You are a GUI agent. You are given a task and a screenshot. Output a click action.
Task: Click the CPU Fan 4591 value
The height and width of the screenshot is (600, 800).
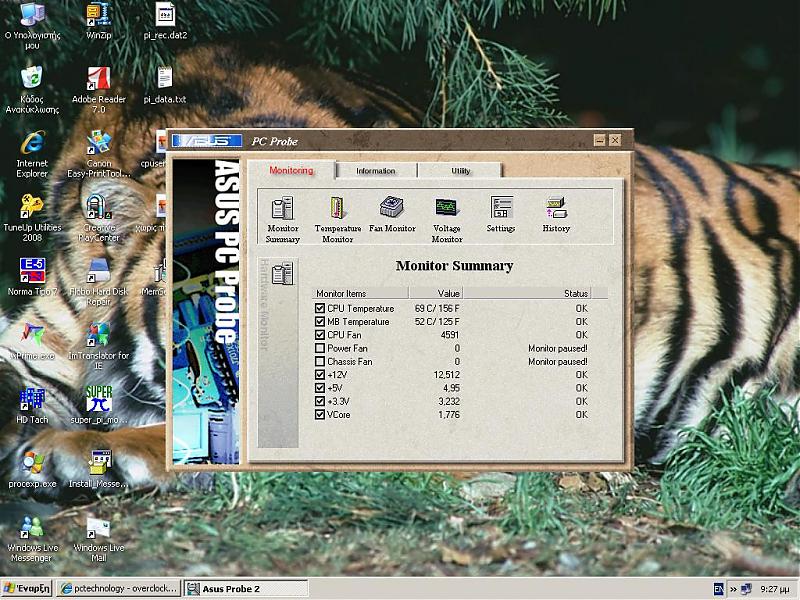(x=449, y=335)
